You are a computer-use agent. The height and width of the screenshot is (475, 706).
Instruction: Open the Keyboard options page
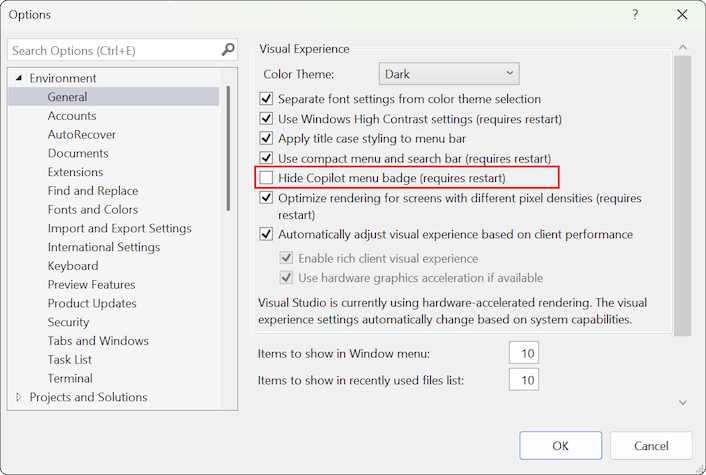[73, 266]
